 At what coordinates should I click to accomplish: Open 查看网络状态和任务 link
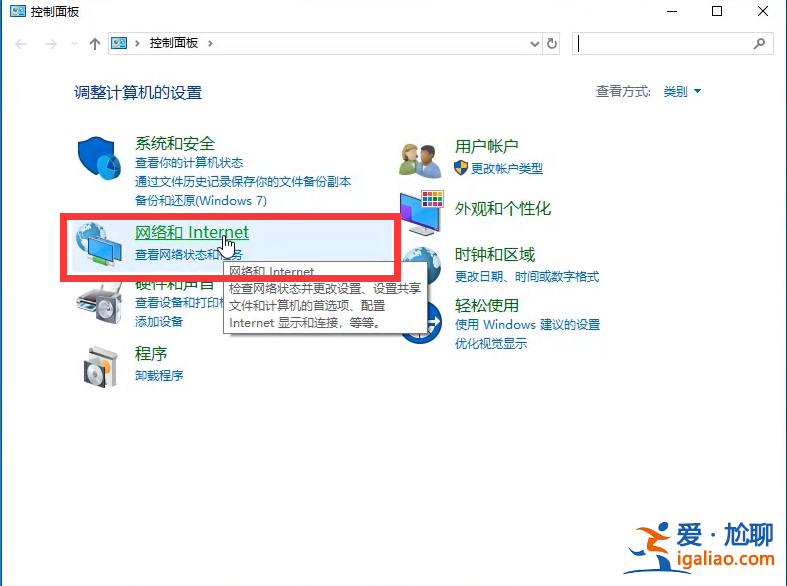pyautogui.click(x=189, y=254)
